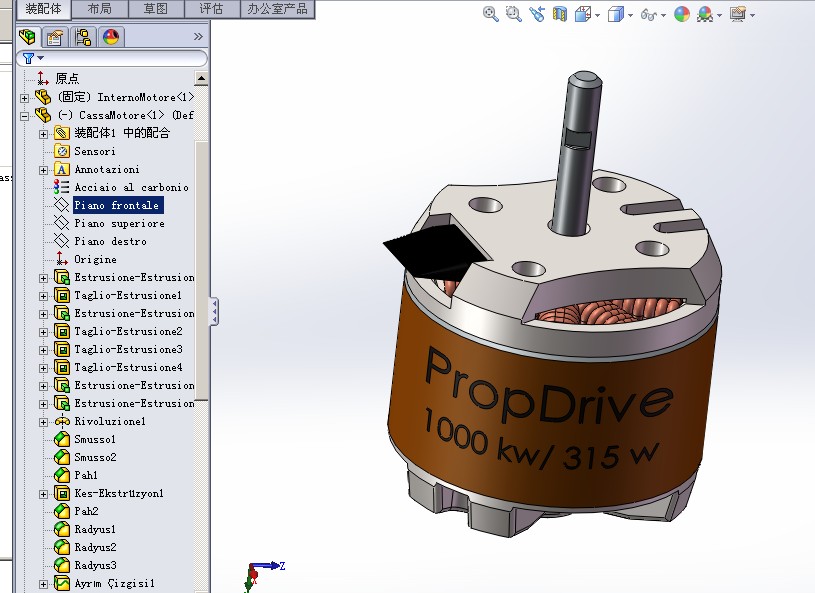
Task: Click the Edit Appearance color ball icon
Action: pyautogui.click(x=681, y=14)
